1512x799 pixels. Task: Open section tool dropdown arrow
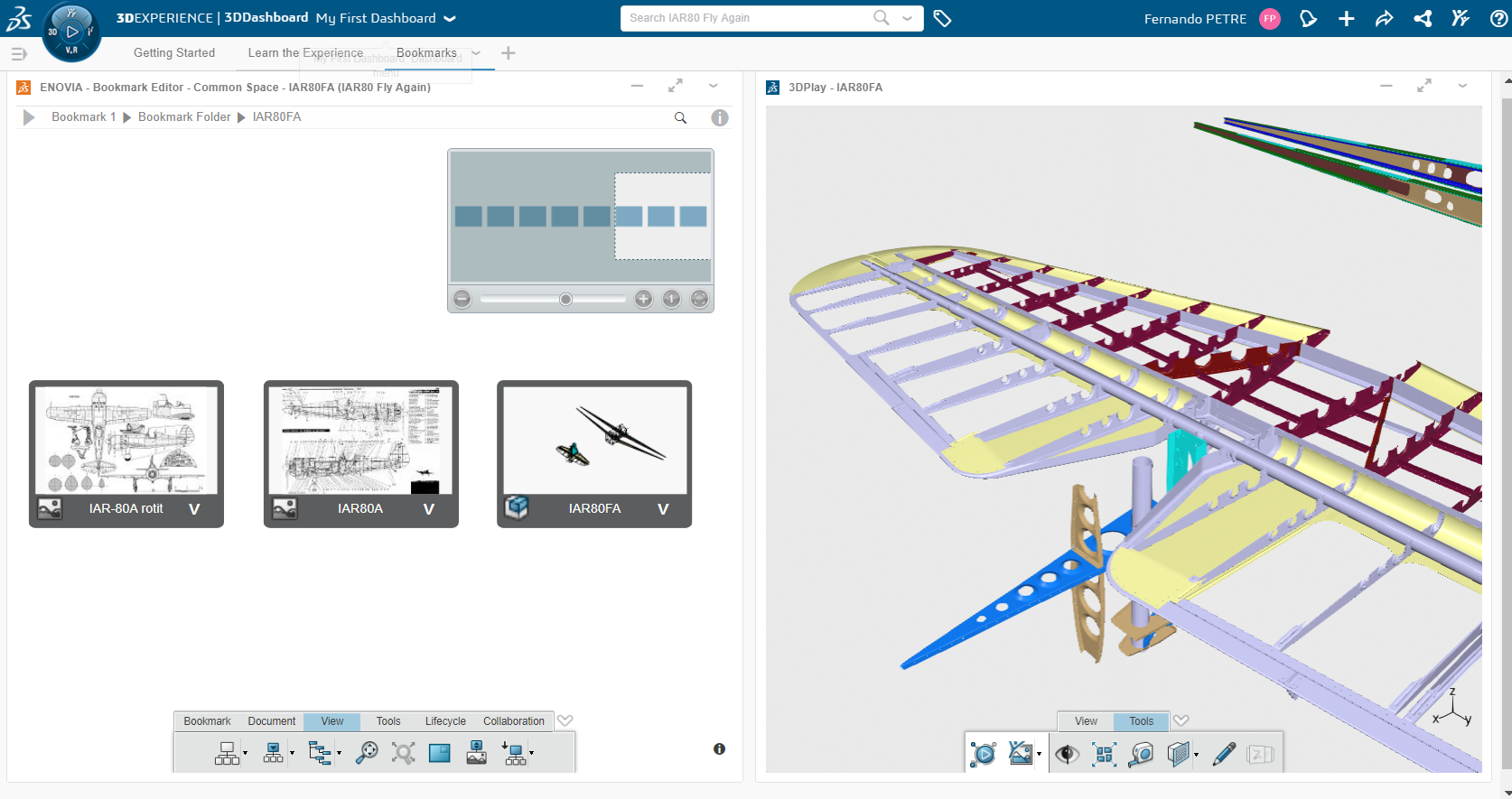click(1196, 754)
